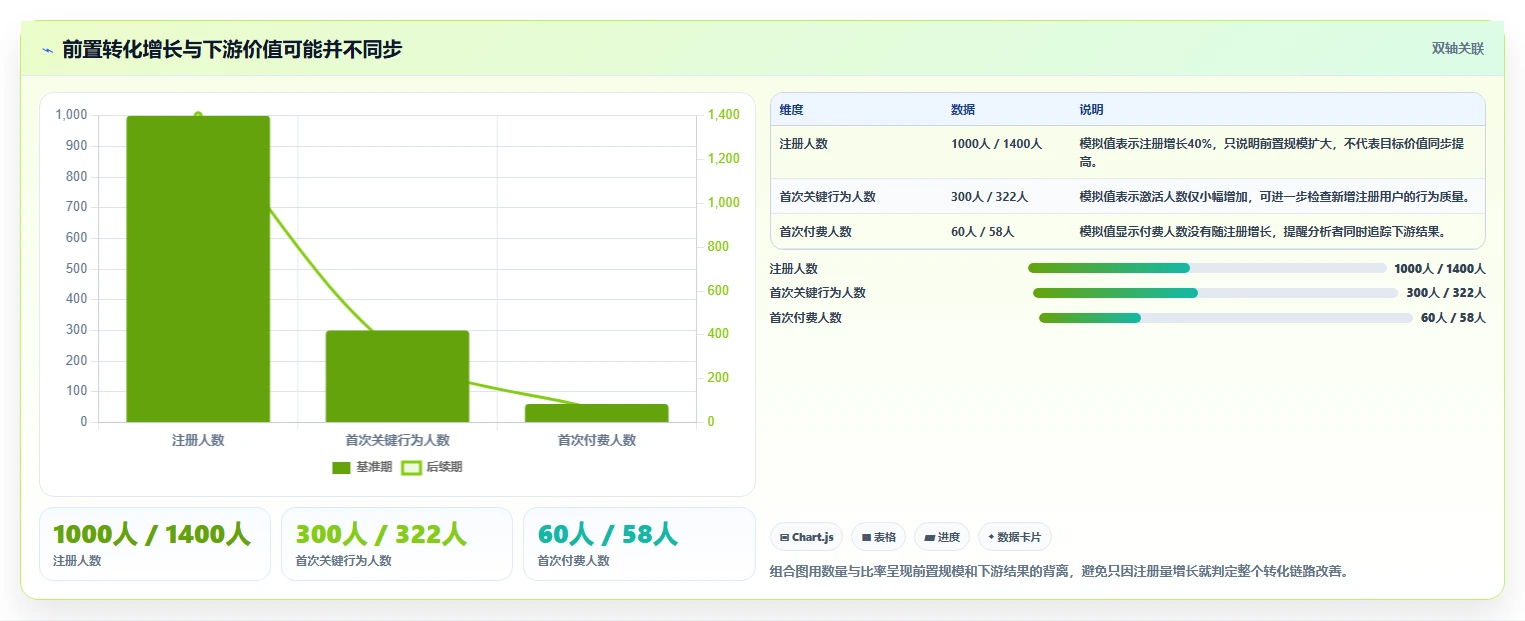The width and height of the screenshot is (1525, 621).
Task: Click the 首次付费人数 label beside progress bars
Action: [x=806, y=318]
